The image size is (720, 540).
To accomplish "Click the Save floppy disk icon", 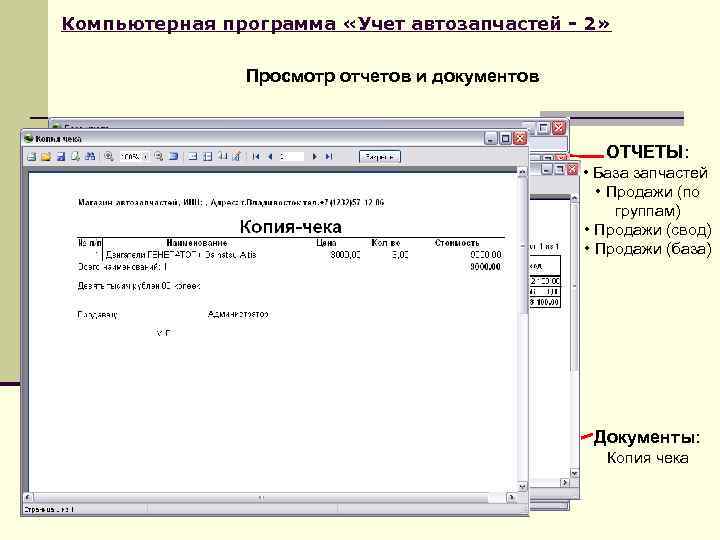I will 61,157.
